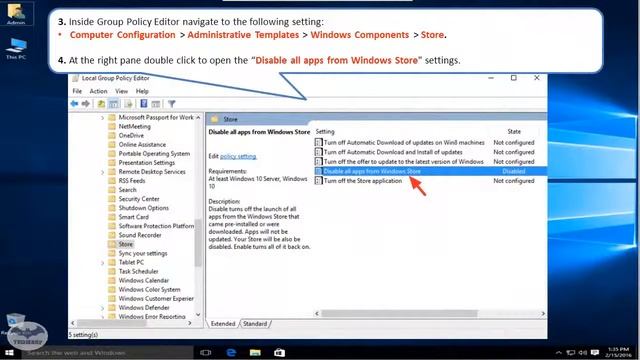Click the volume icon in system tray
The height and width of the screenshot is (360, 640).
pyautogui.click(x=583, y=353)
